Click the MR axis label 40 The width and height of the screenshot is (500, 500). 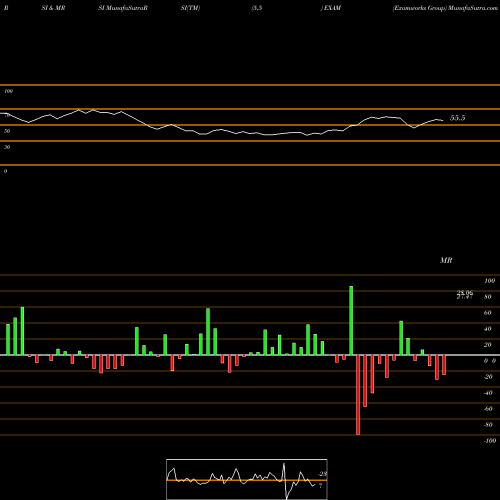[x=488, y=329]
